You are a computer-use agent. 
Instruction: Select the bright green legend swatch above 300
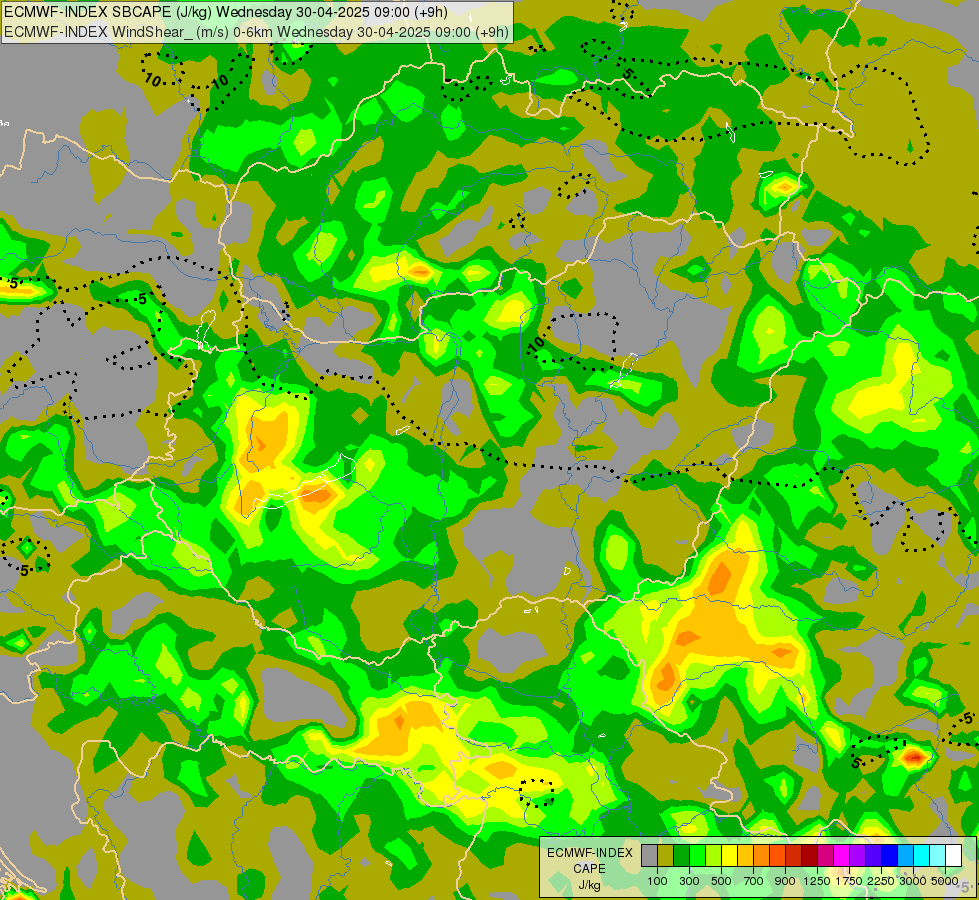point(697,856)
